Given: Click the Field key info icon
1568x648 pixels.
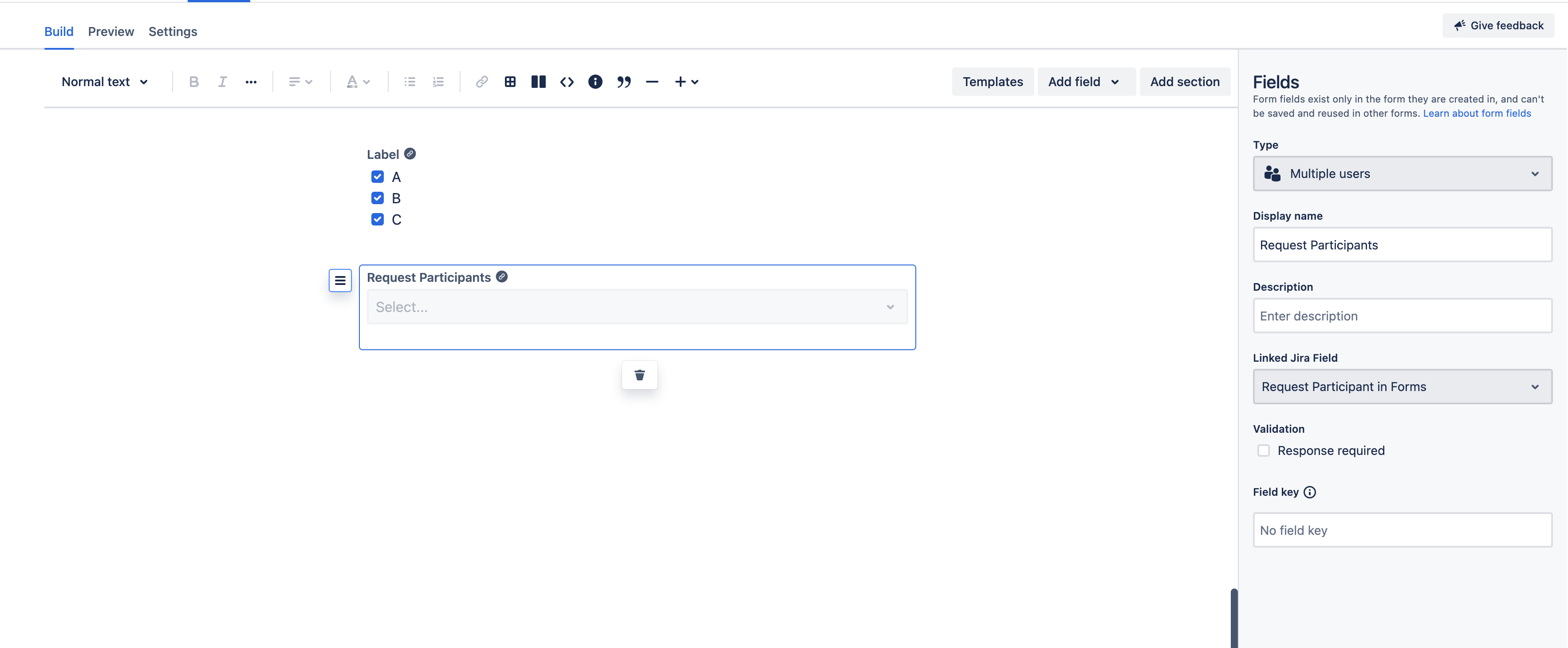Looking at the screenshot, I should (x=1309, y=492).
